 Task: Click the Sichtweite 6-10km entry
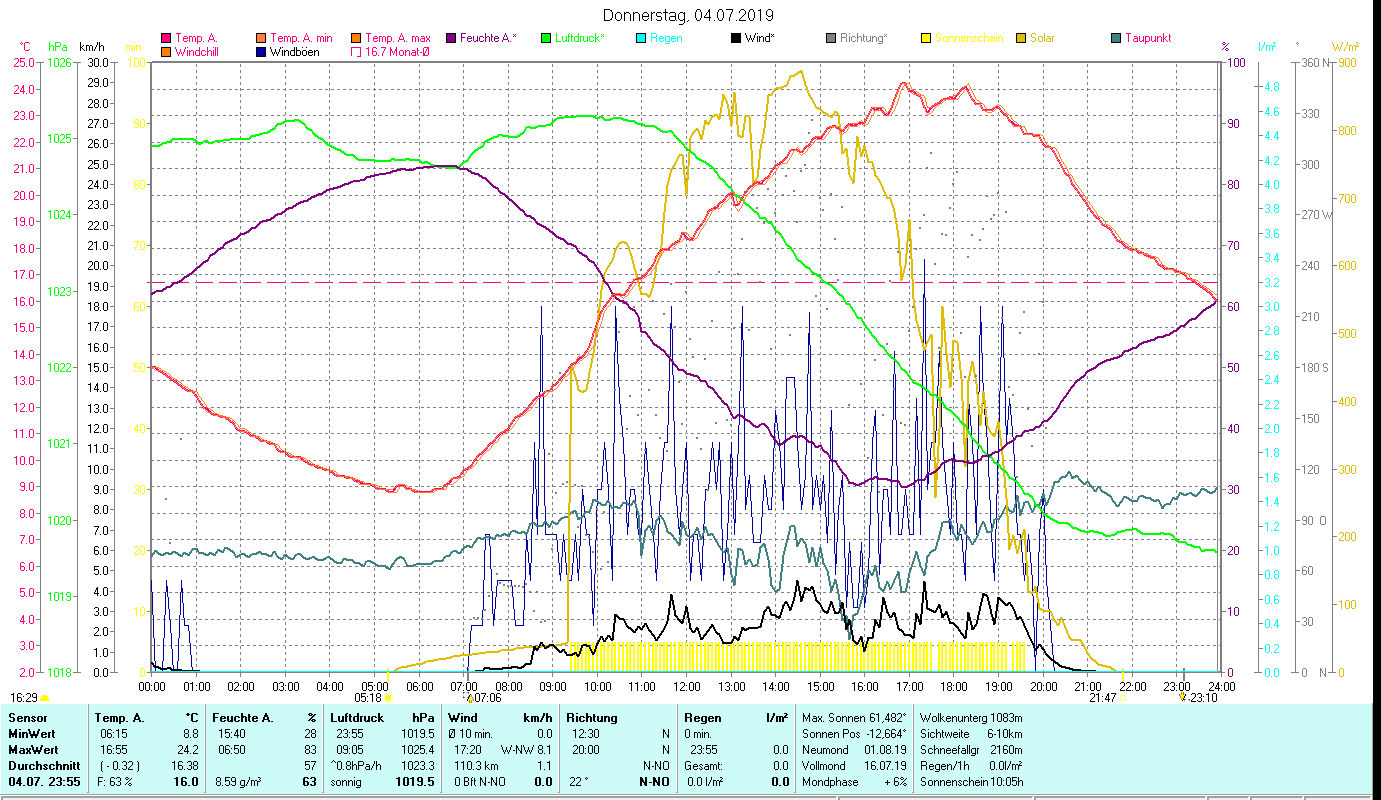(970, 733)
